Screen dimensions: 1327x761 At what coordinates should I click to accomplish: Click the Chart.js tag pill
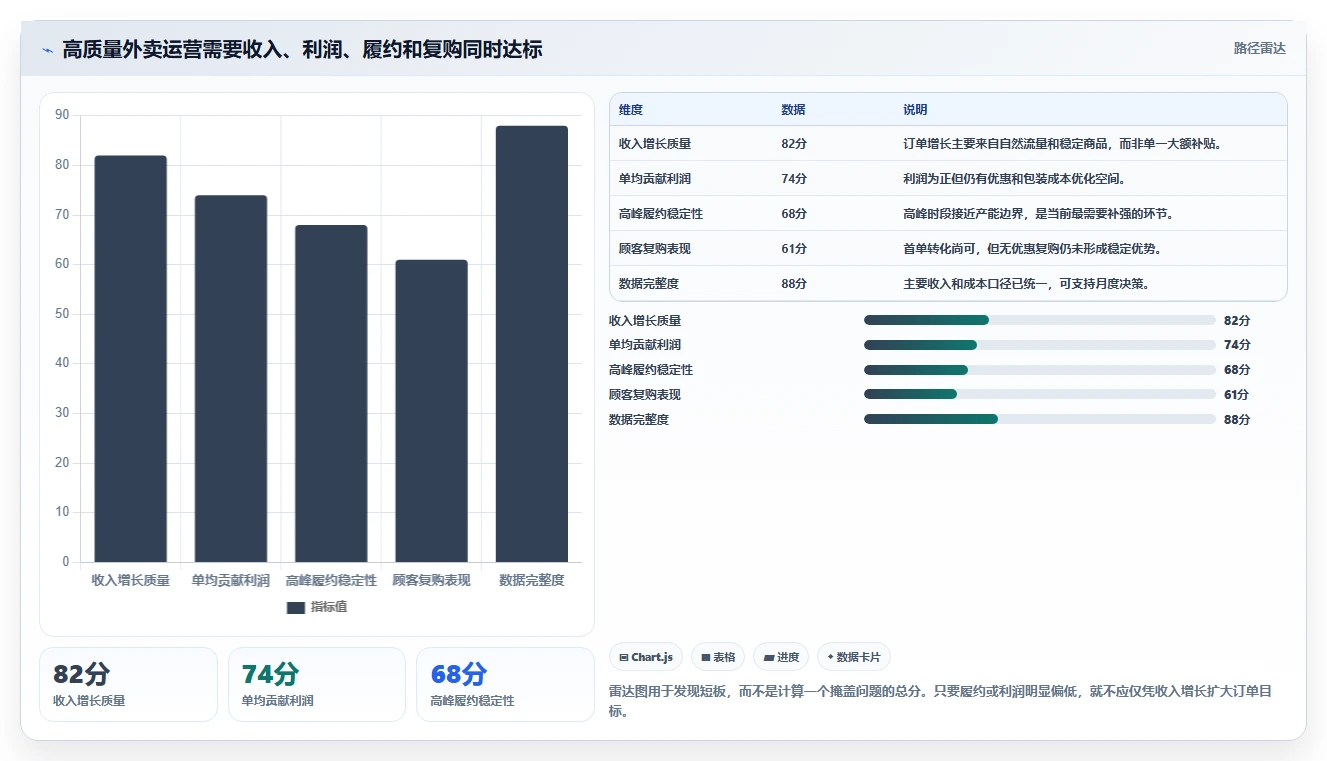tap(646, 657)
